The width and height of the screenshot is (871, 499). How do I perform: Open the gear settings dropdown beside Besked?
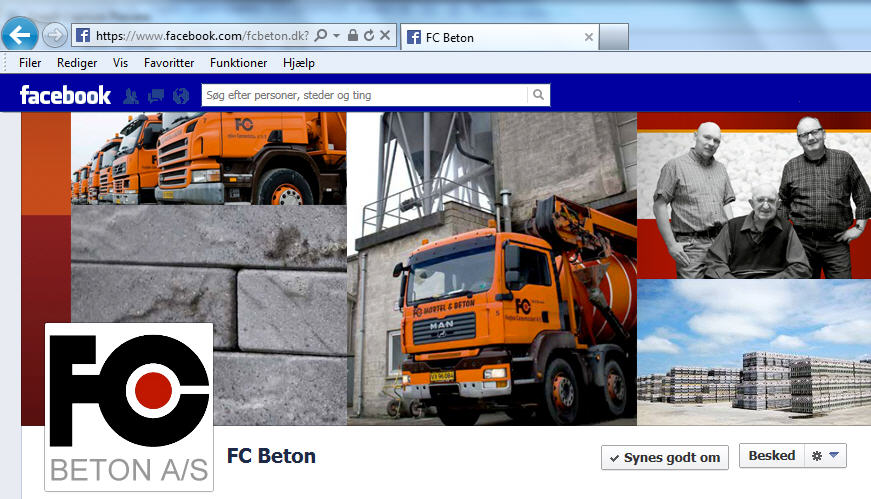coord(825,456)
